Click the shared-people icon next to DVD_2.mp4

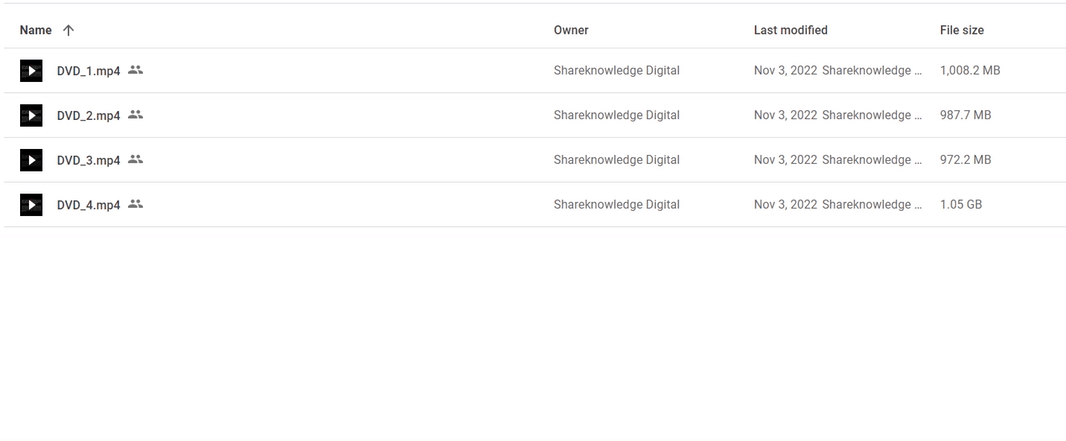(136, 115)
